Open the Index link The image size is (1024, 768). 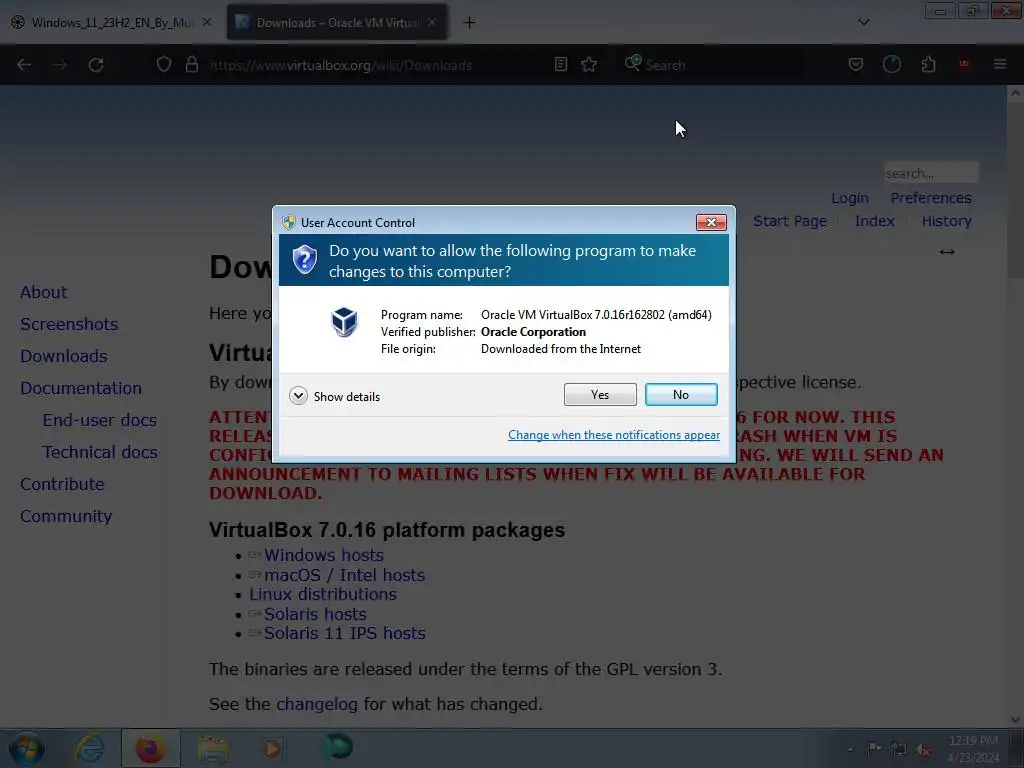point(874,221)
